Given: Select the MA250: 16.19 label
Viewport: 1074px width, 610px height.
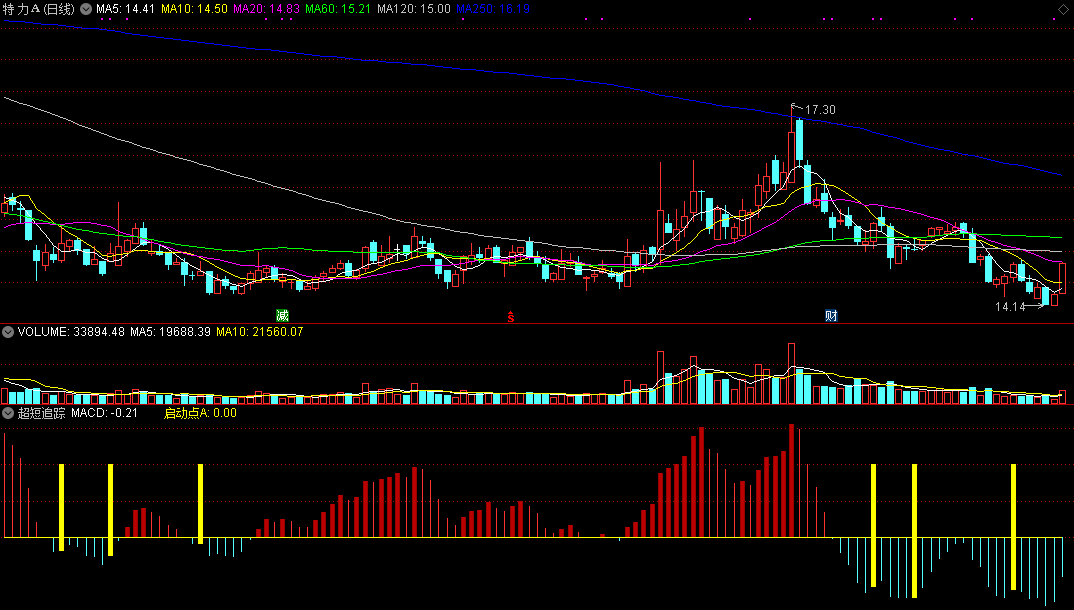Looking at the screenshot, I should (x=493, y=9).
